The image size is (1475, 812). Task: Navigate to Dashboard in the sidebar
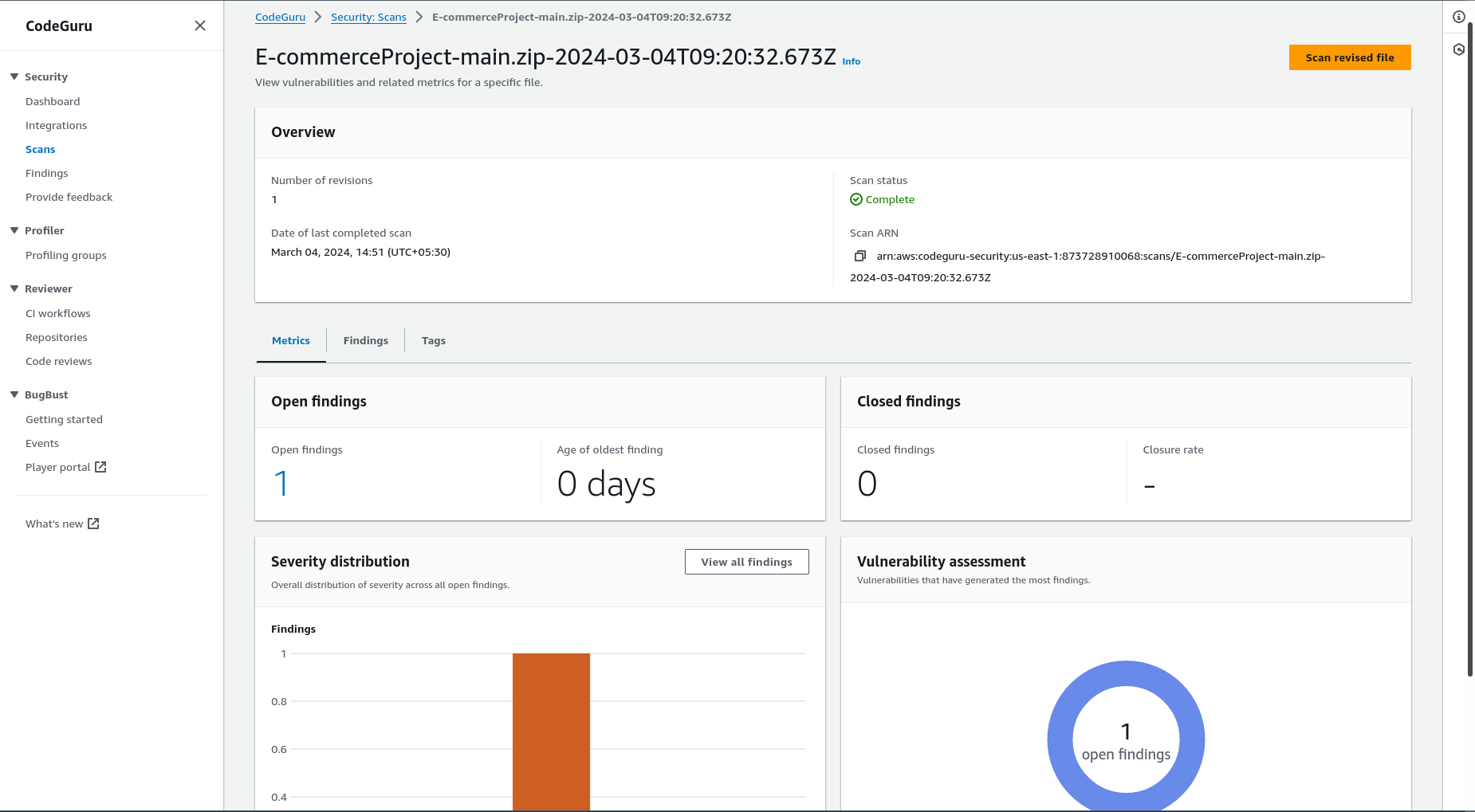[x=53, y=101]
